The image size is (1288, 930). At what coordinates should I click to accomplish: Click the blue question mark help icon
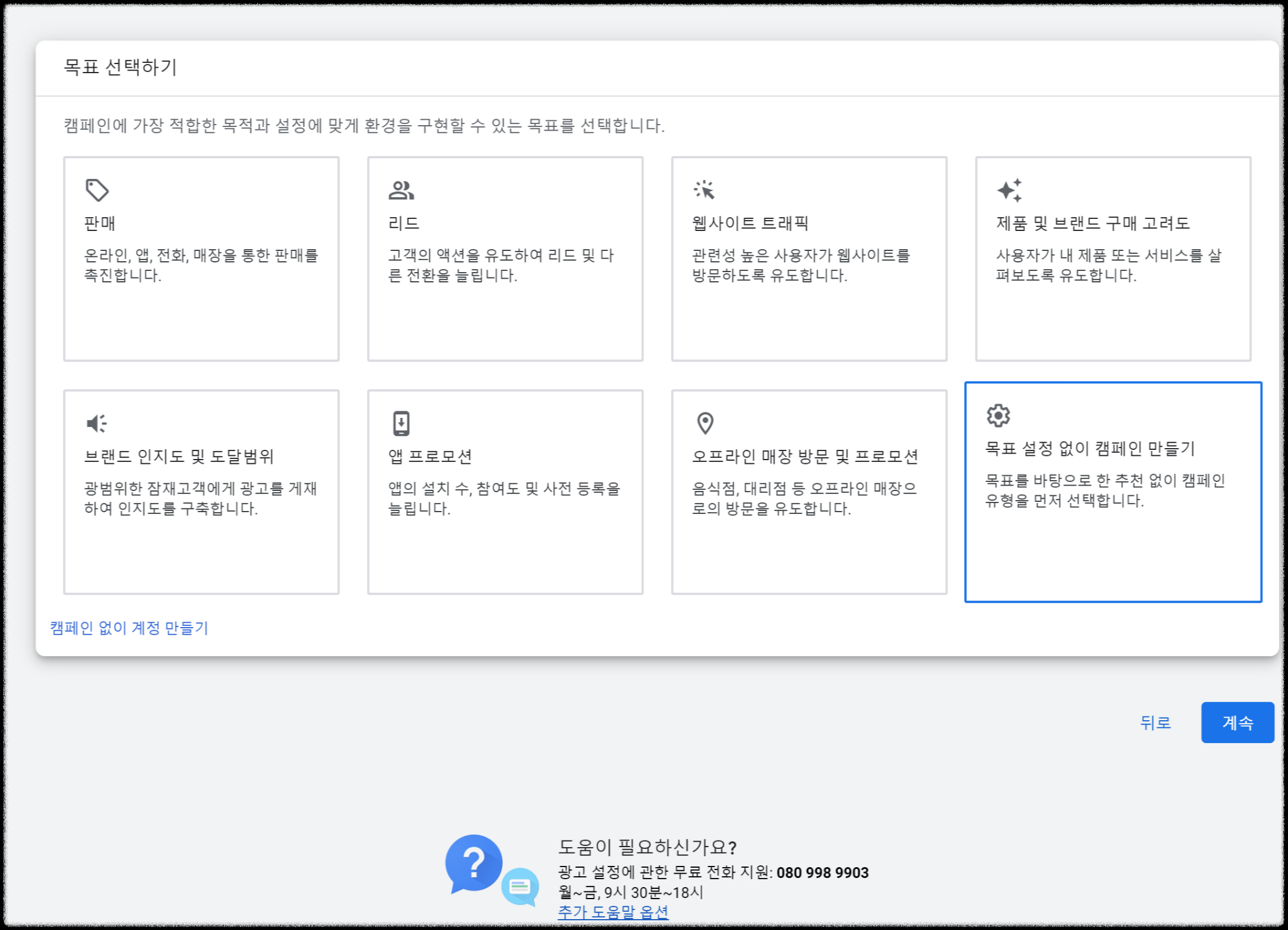(x=476, y=859)
